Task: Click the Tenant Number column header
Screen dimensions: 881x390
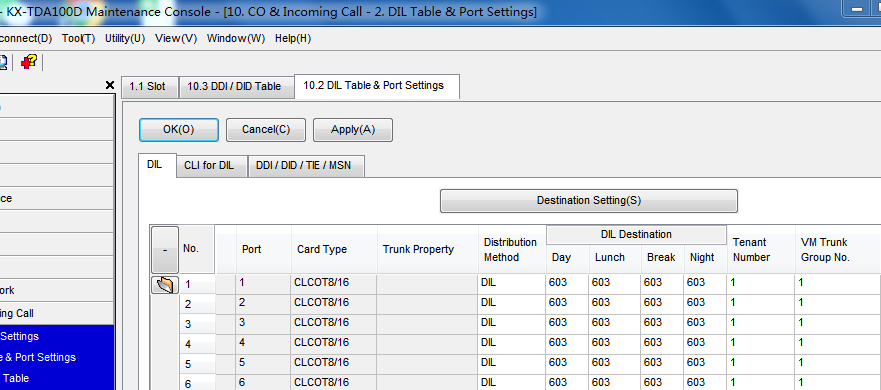Action: (x=761, y=250)
